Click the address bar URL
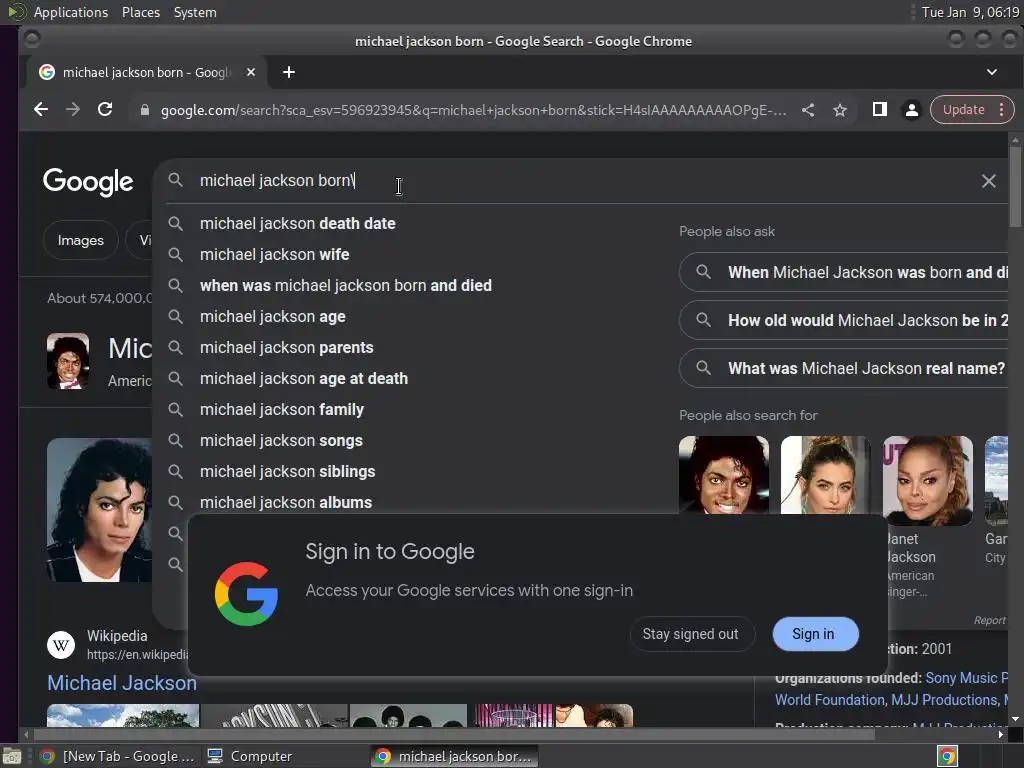The height and width of the screenshot is (768, 1024). (x=473, y=110)
